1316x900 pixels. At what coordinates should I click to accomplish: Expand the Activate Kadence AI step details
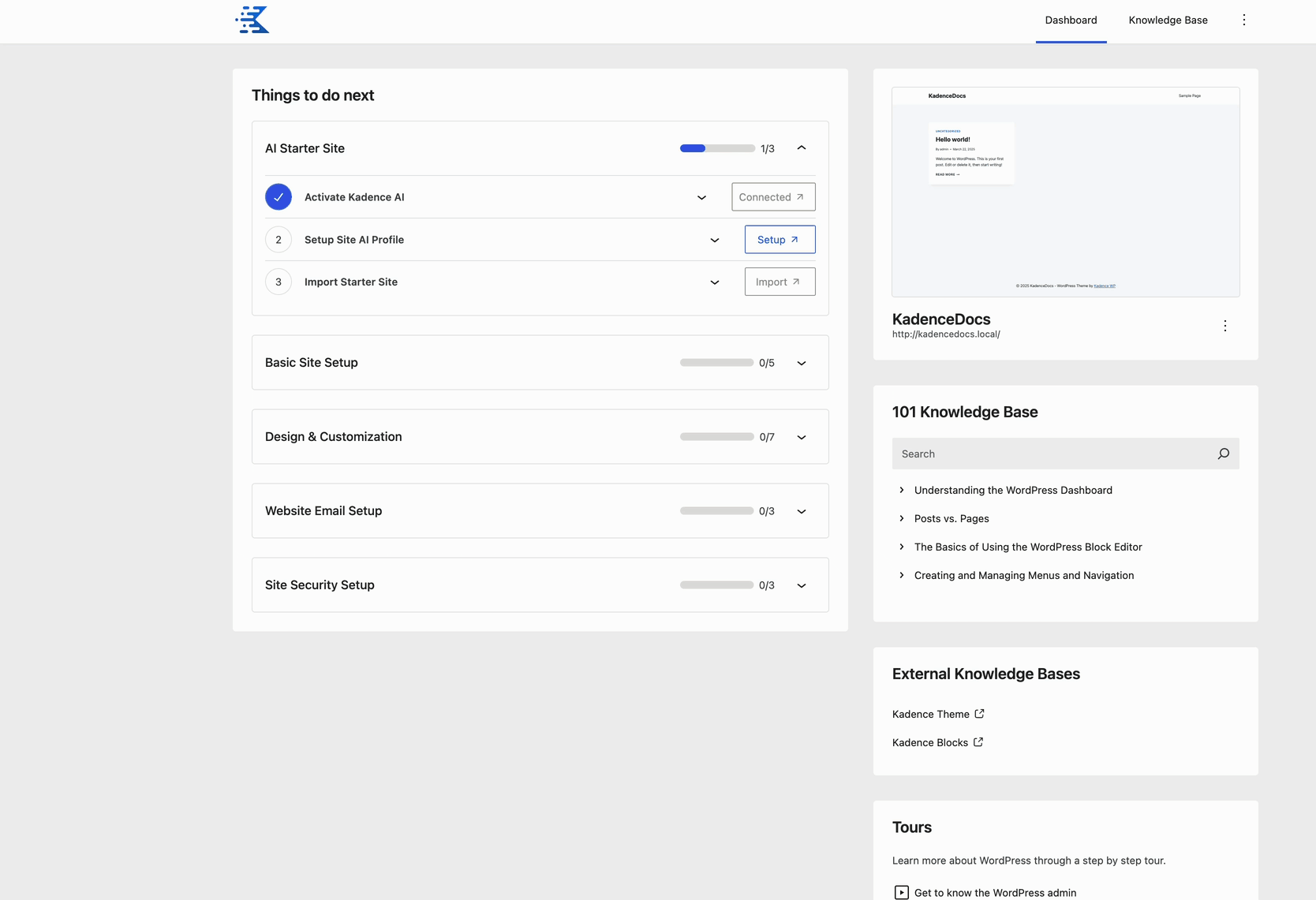pyautogui.click(x=701, y=197)
